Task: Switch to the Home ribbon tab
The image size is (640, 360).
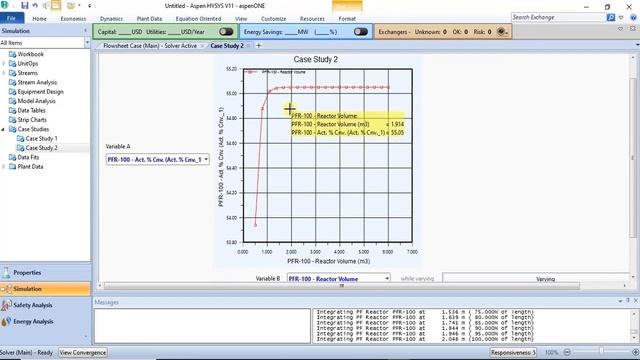Action: 39,19
